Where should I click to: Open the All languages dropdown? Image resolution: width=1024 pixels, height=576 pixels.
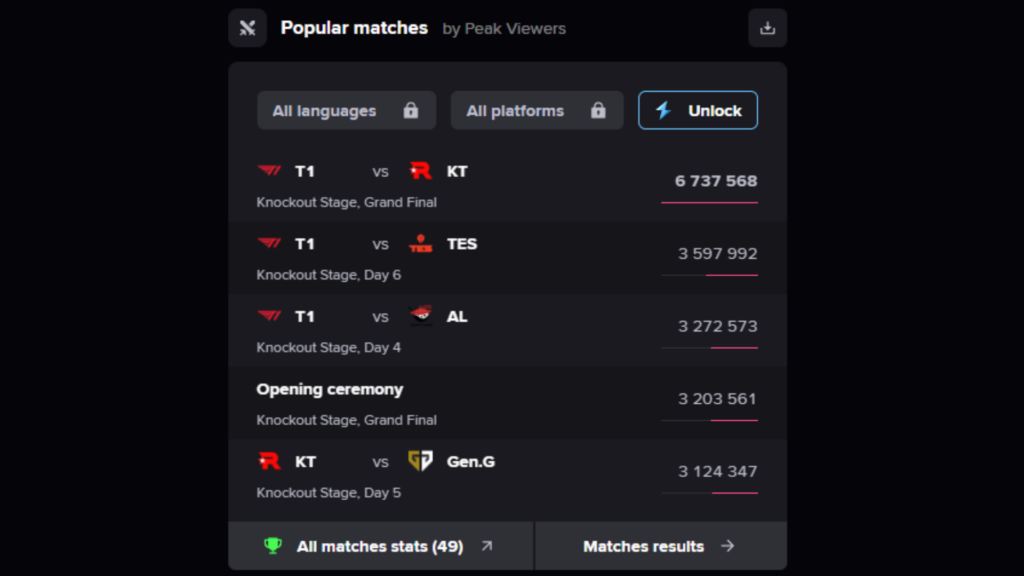tap(346, 110)
